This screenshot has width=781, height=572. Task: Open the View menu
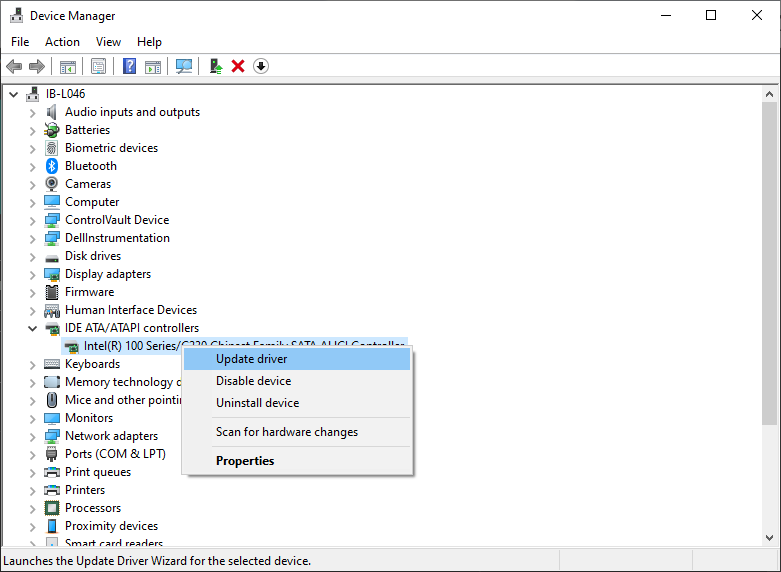[x=108, y=42]
